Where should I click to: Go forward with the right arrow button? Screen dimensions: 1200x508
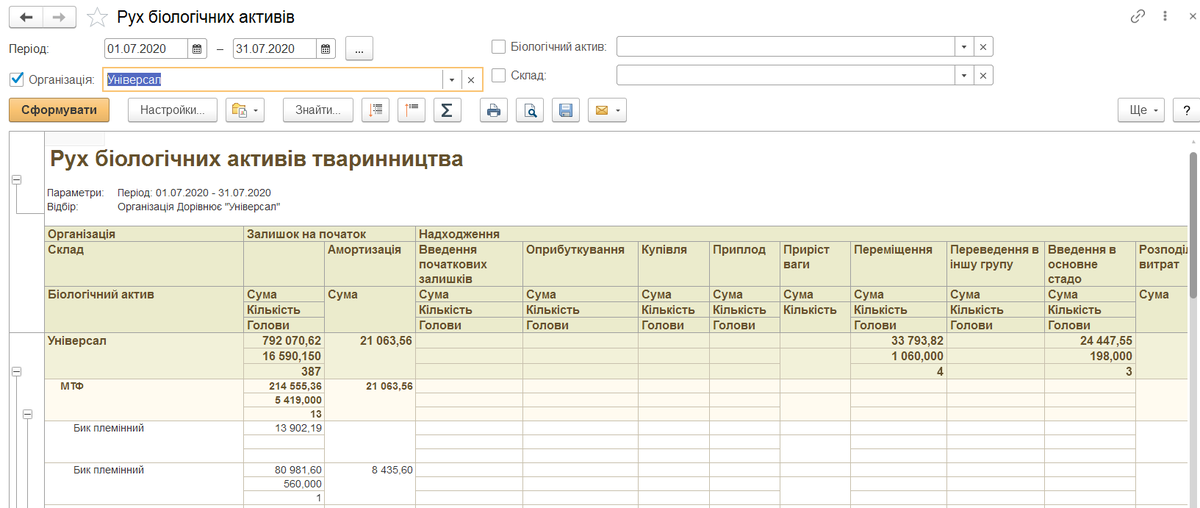(60, 17)
